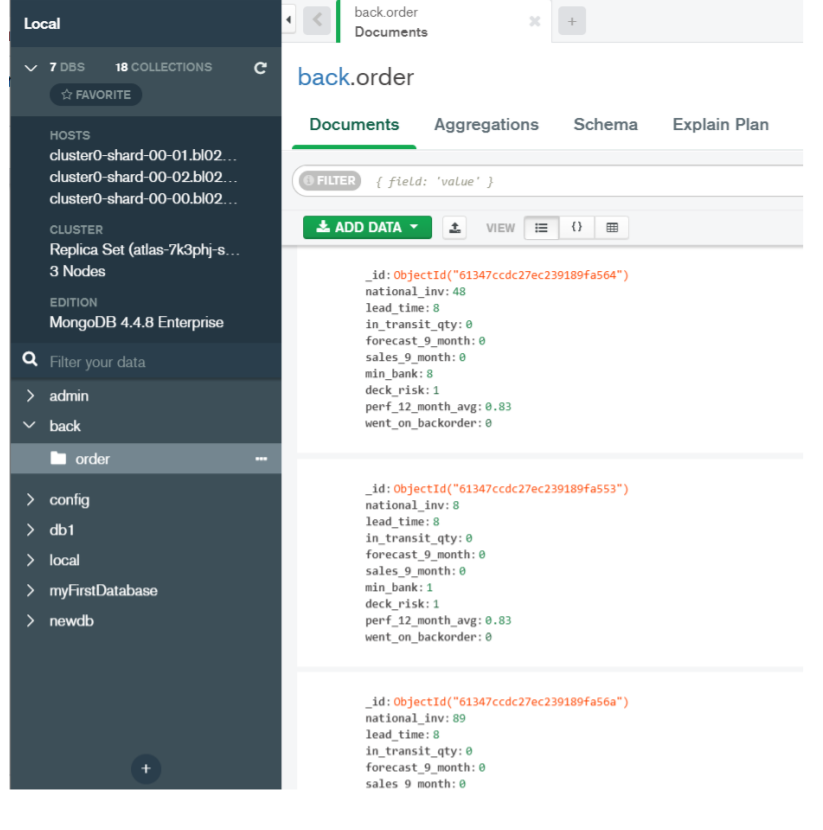Click the FILTER options button

click(x=330, y=181)
